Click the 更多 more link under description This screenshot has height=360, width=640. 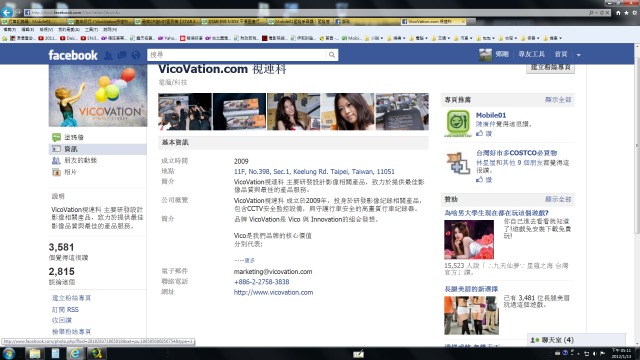tap(249, 260)
